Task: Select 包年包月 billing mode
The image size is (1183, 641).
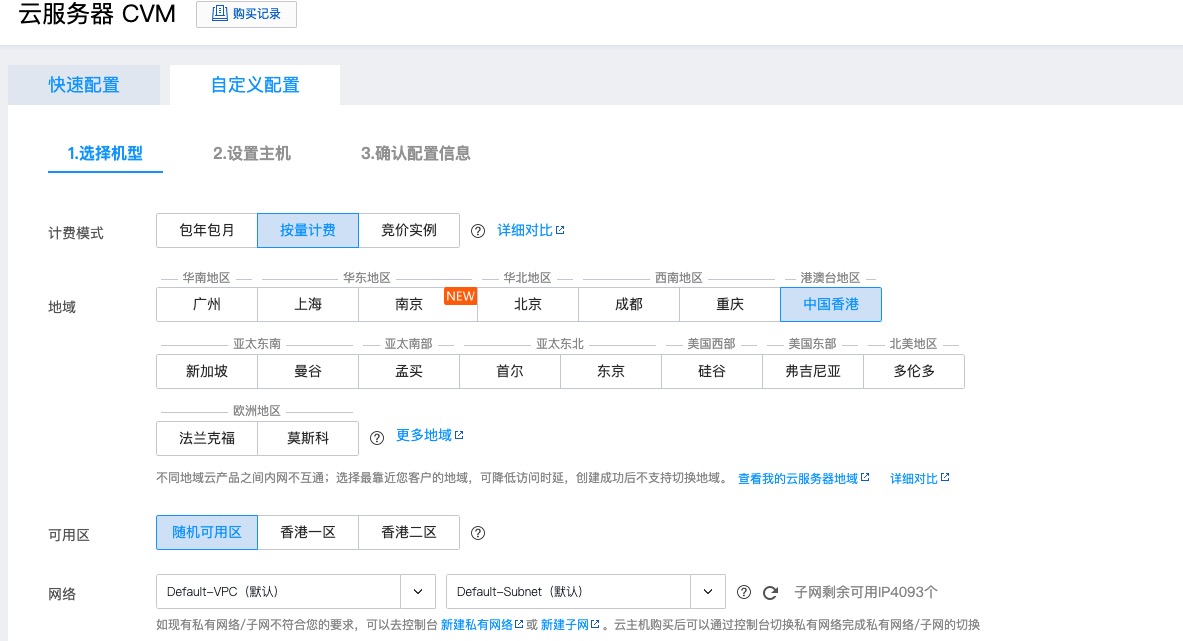Action: pyautogui.click(x=206, y=229)
